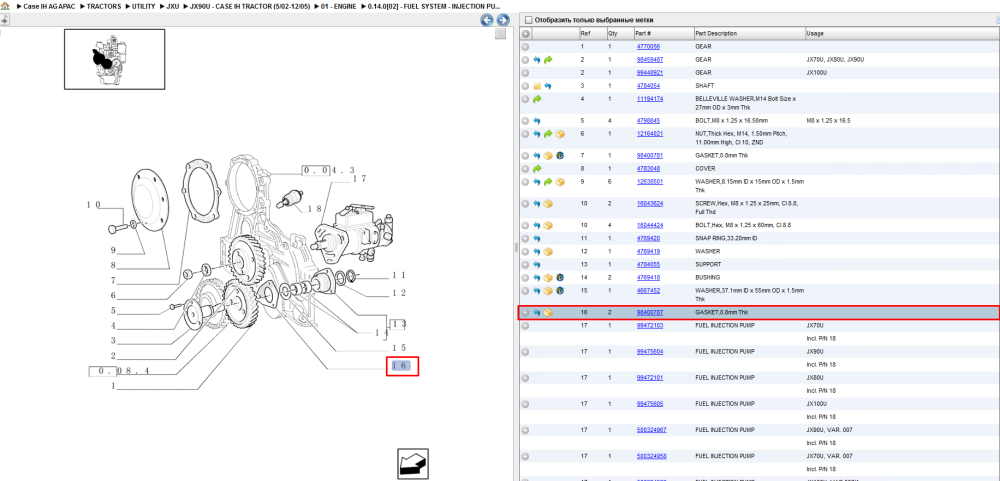Open 'JXU' breadcrumb item
The image size is (1000, 481).
click(172, 6)
